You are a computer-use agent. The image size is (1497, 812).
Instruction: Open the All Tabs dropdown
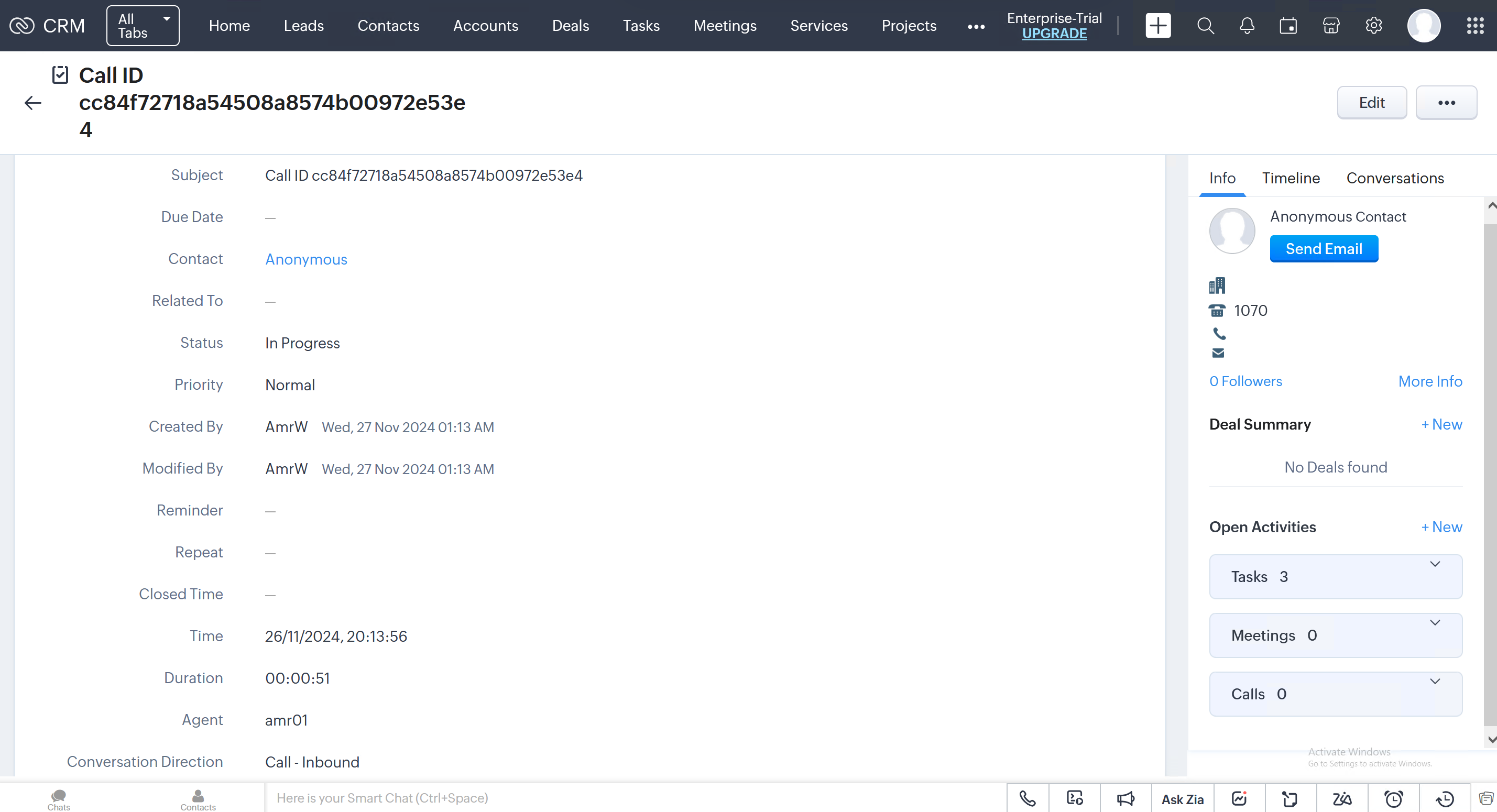[x=143, y=25]
